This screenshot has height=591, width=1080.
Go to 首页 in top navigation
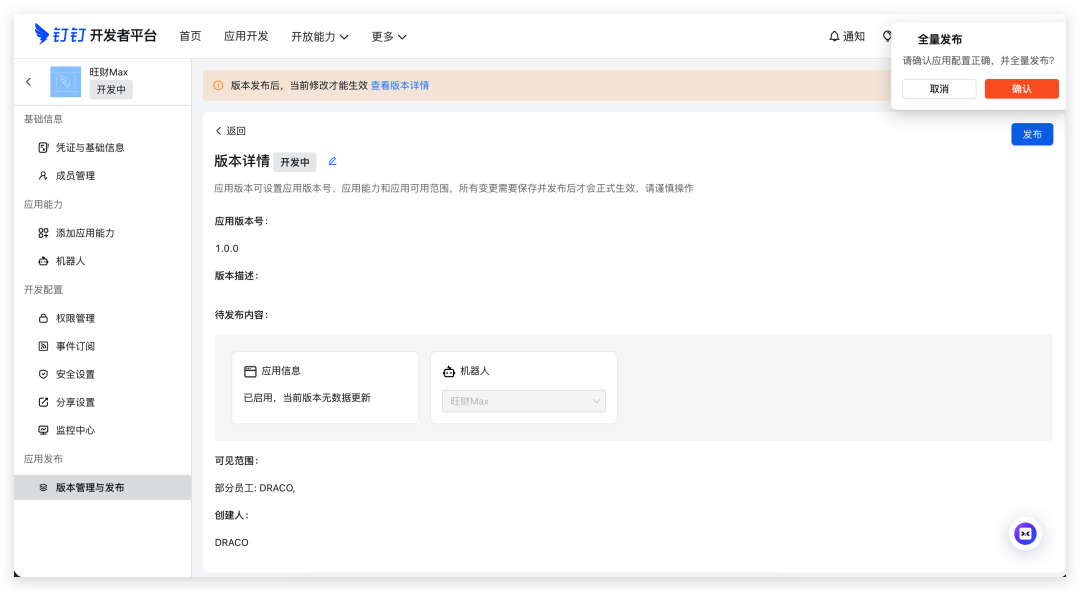click(x=190, y=36)
